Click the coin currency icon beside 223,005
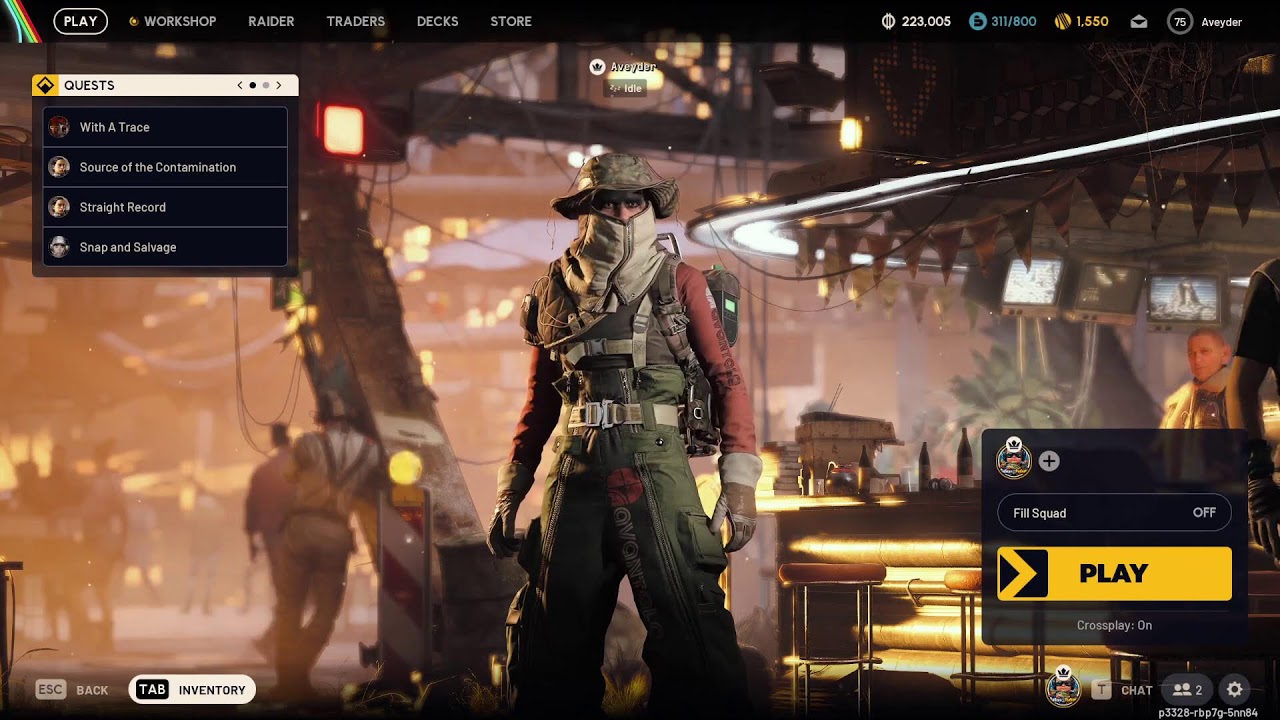 point(888,21)
